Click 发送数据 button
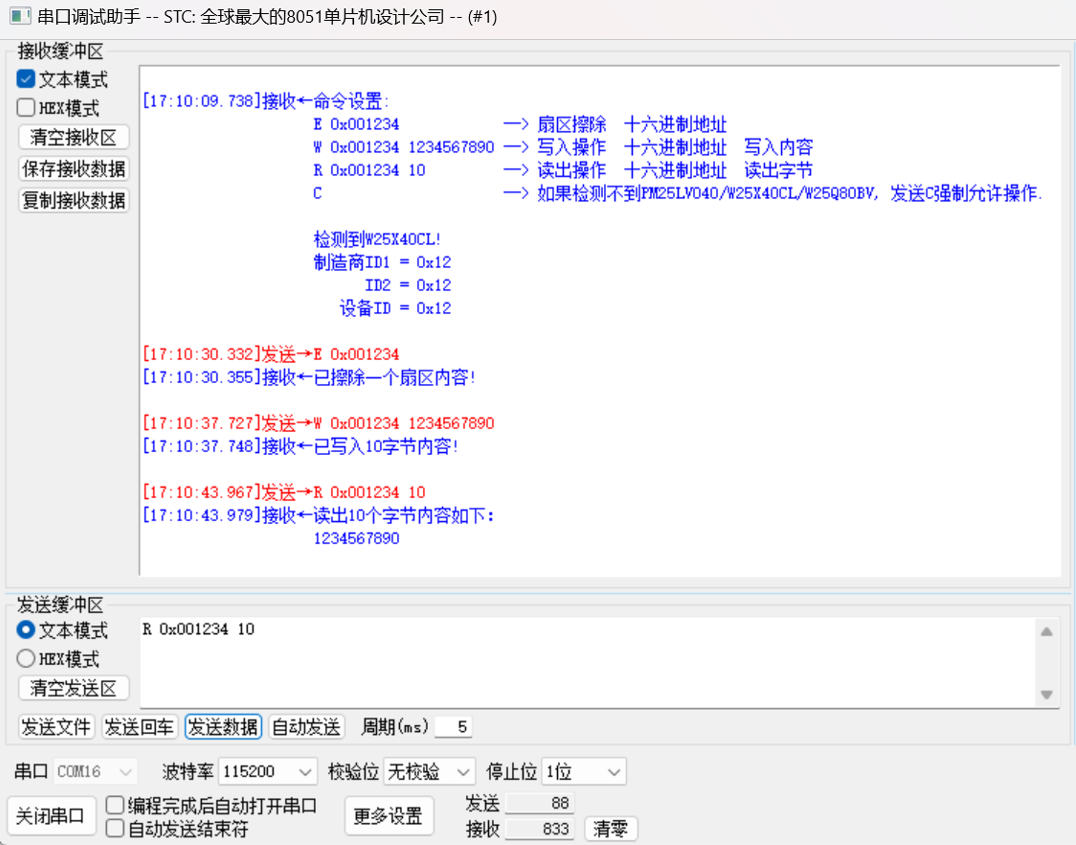This screenshot has height=845, width=1076. (223, 727)
